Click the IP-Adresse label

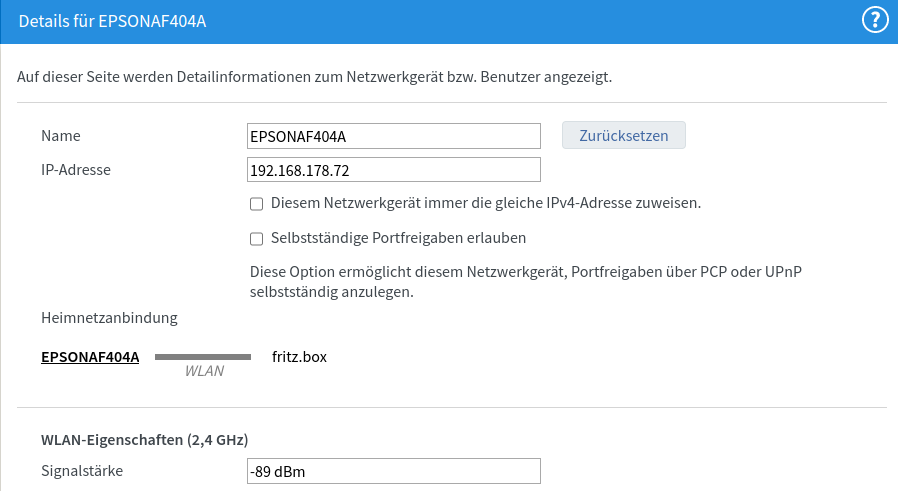click(76, 170)
